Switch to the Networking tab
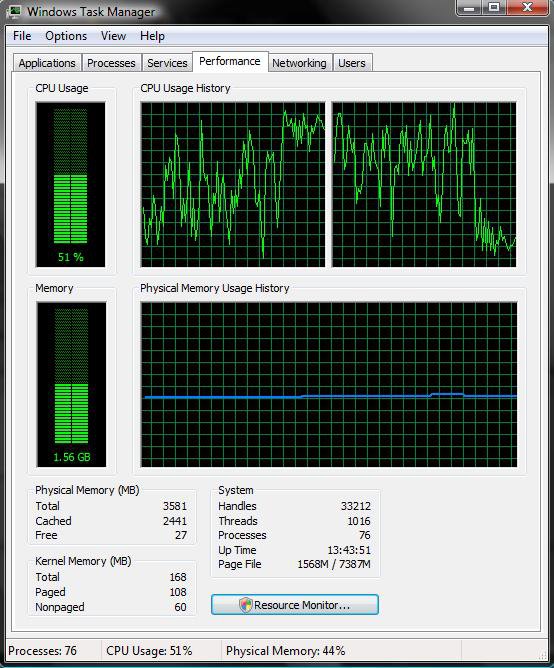Viewport: 554px width, 668px height. [299, 63]
